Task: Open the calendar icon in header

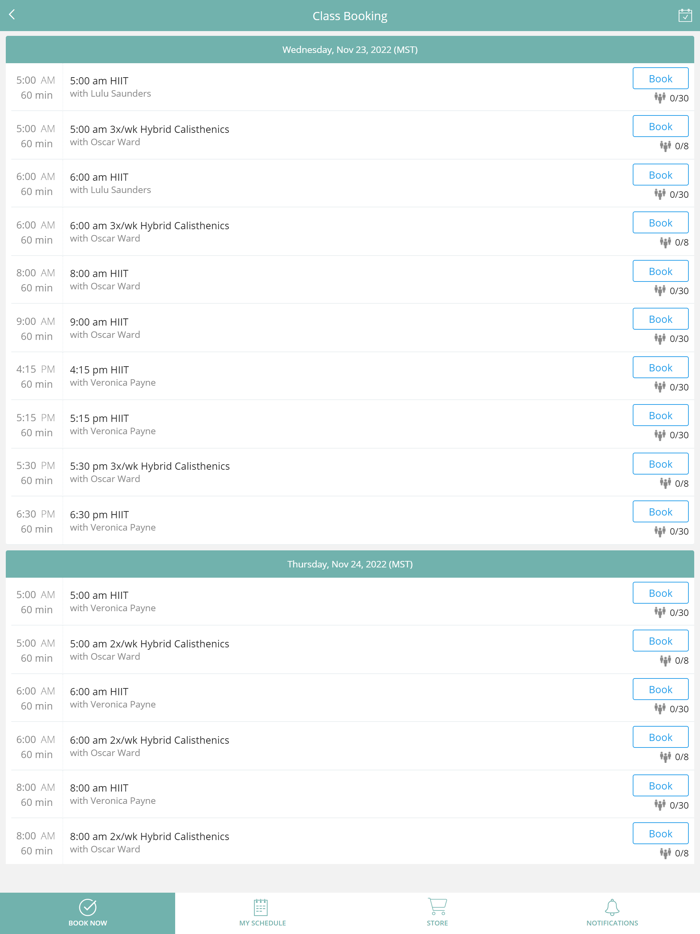Action: point(685,15)
